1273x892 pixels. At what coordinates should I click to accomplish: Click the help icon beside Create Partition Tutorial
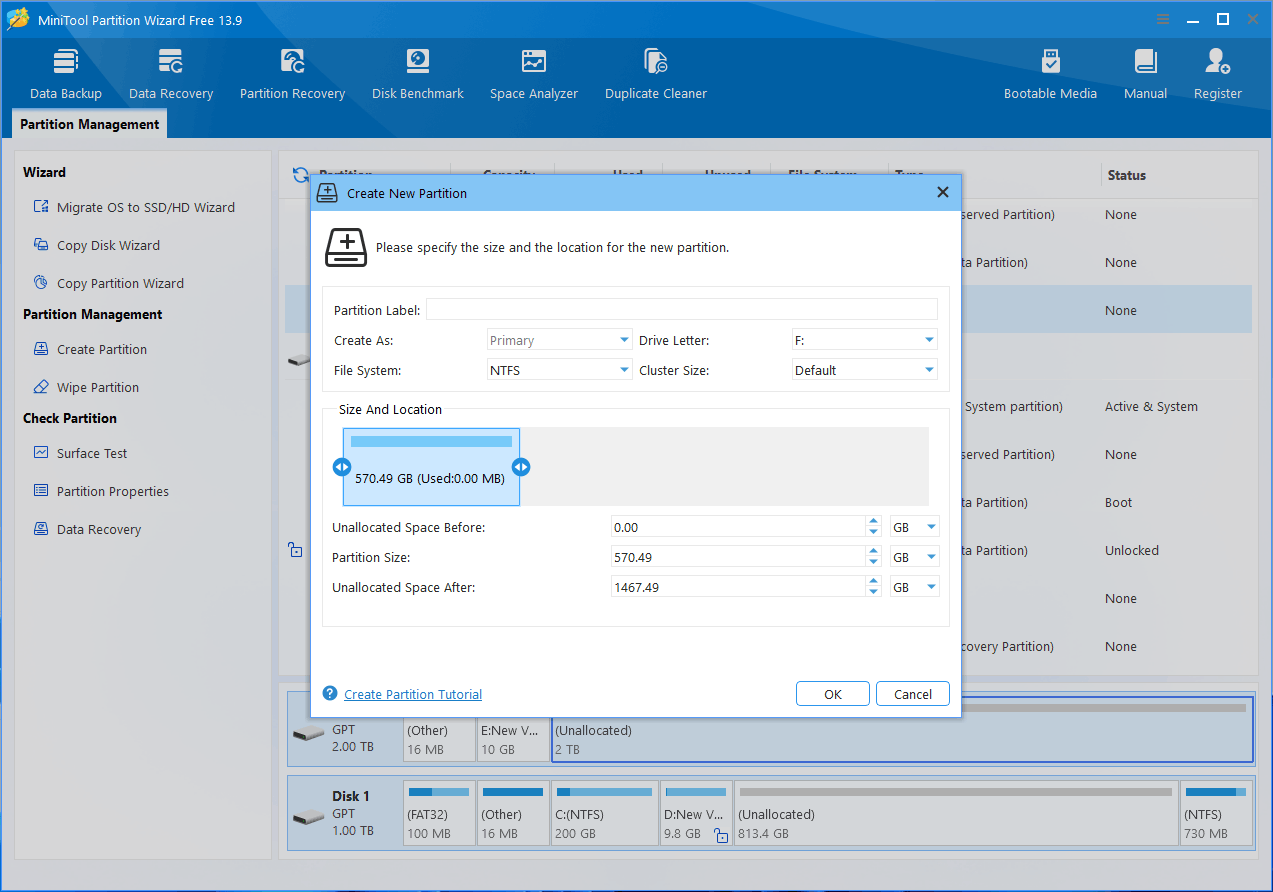pos(330,694)
